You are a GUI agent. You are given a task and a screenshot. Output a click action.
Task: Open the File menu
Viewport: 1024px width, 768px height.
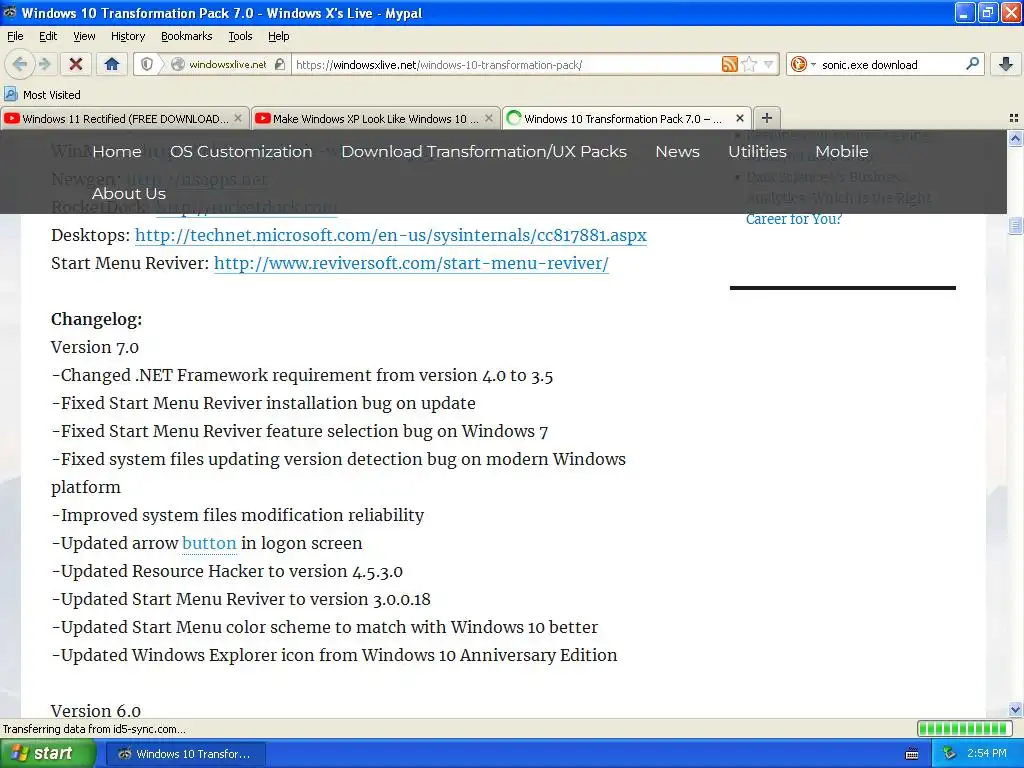point(15,36)
